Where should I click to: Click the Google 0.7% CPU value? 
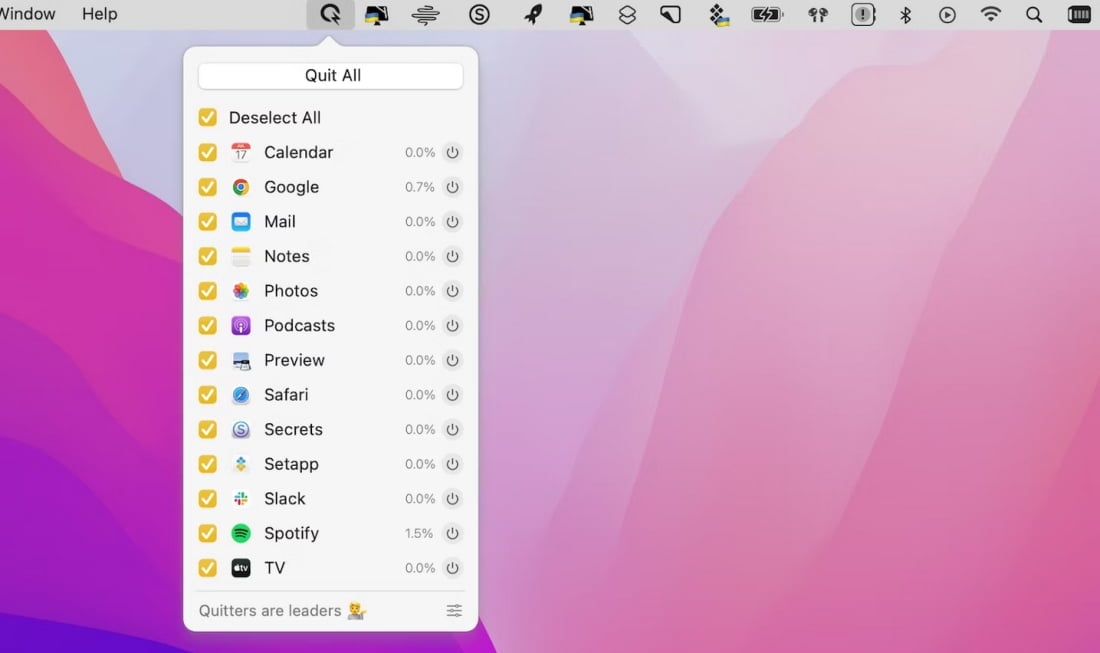tap(420, 187)
